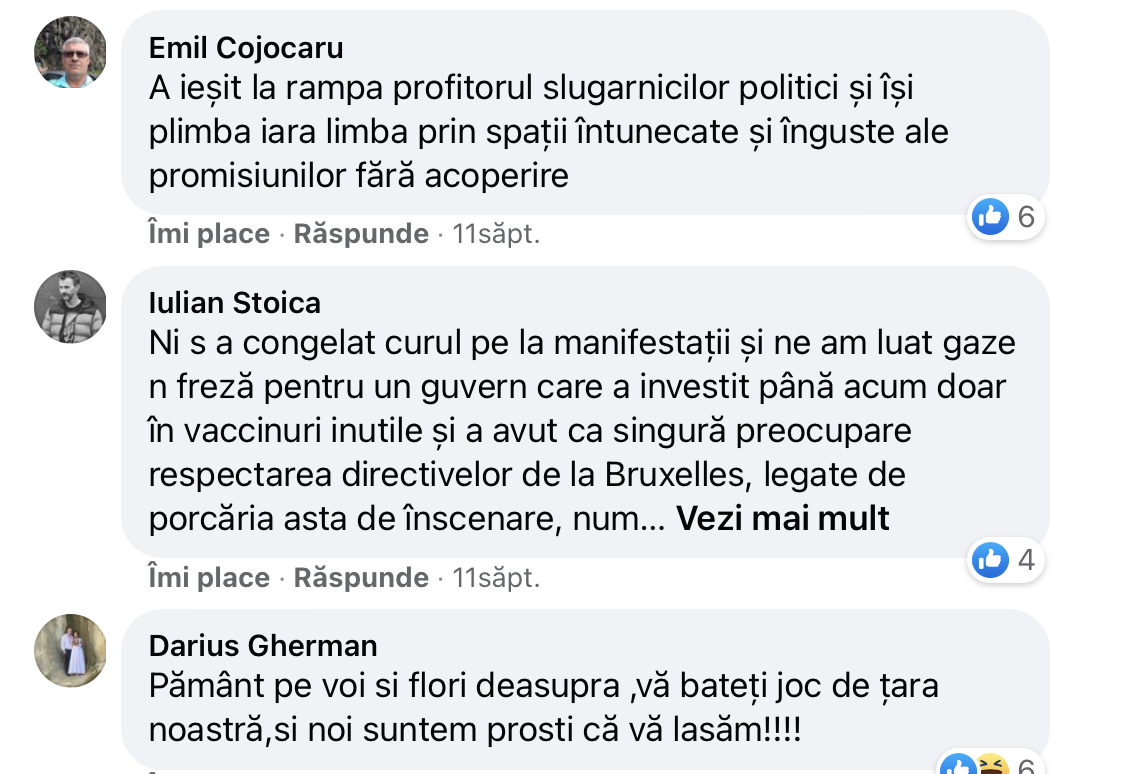The height and width of the screenshot is (774, 1142).
Task: Click the like reaction icon on Iulian Stoica's comment
Action: 990,560
